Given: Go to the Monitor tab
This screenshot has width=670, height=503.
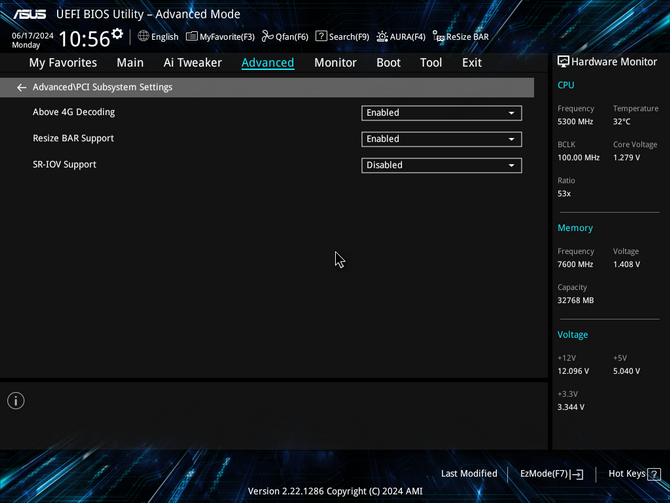Looking at the screenshot, I should tap(335, 63).
